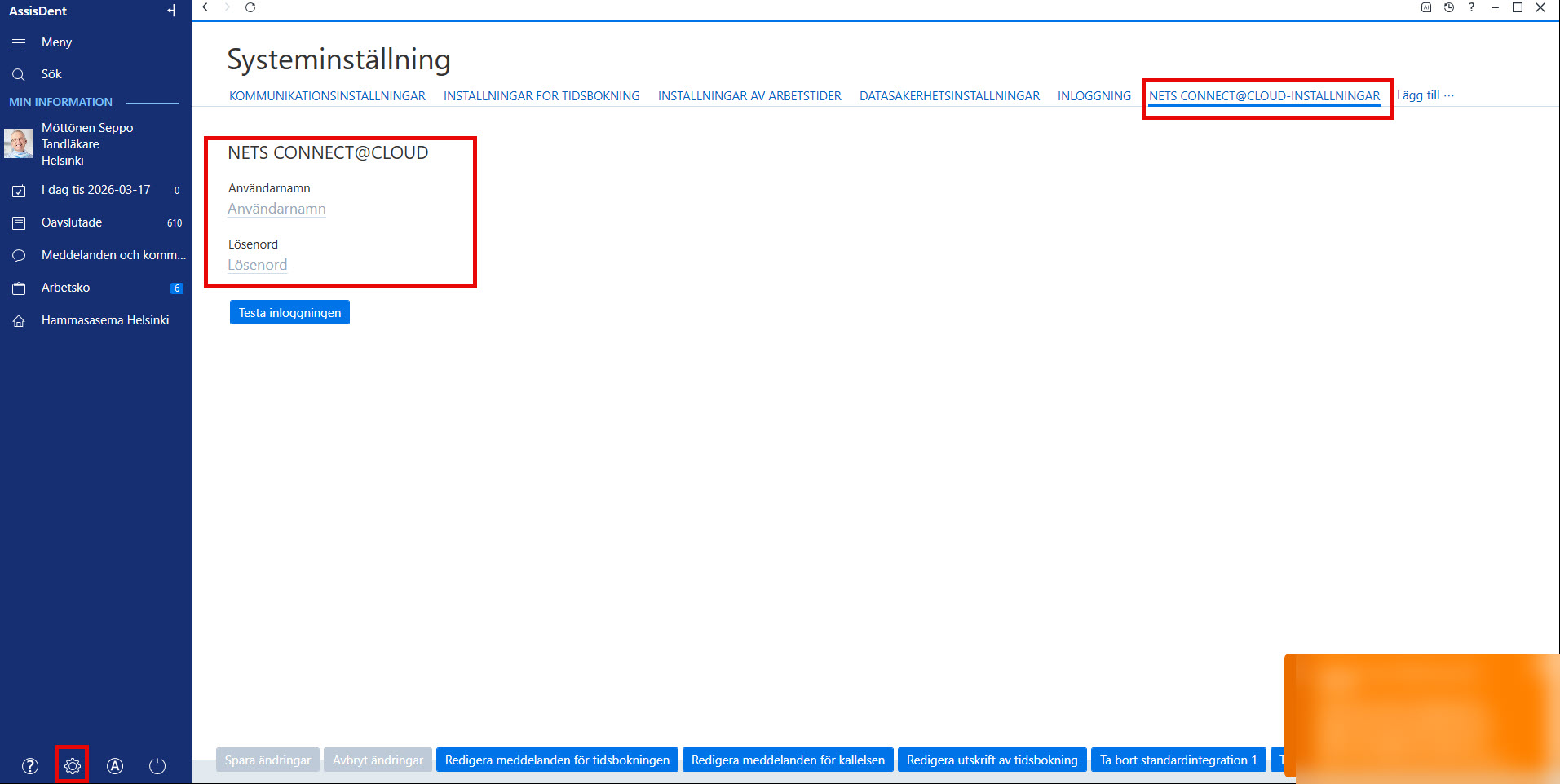Open the Meny hamburger menu
The image size is (1560, 784).
(19, 42)
